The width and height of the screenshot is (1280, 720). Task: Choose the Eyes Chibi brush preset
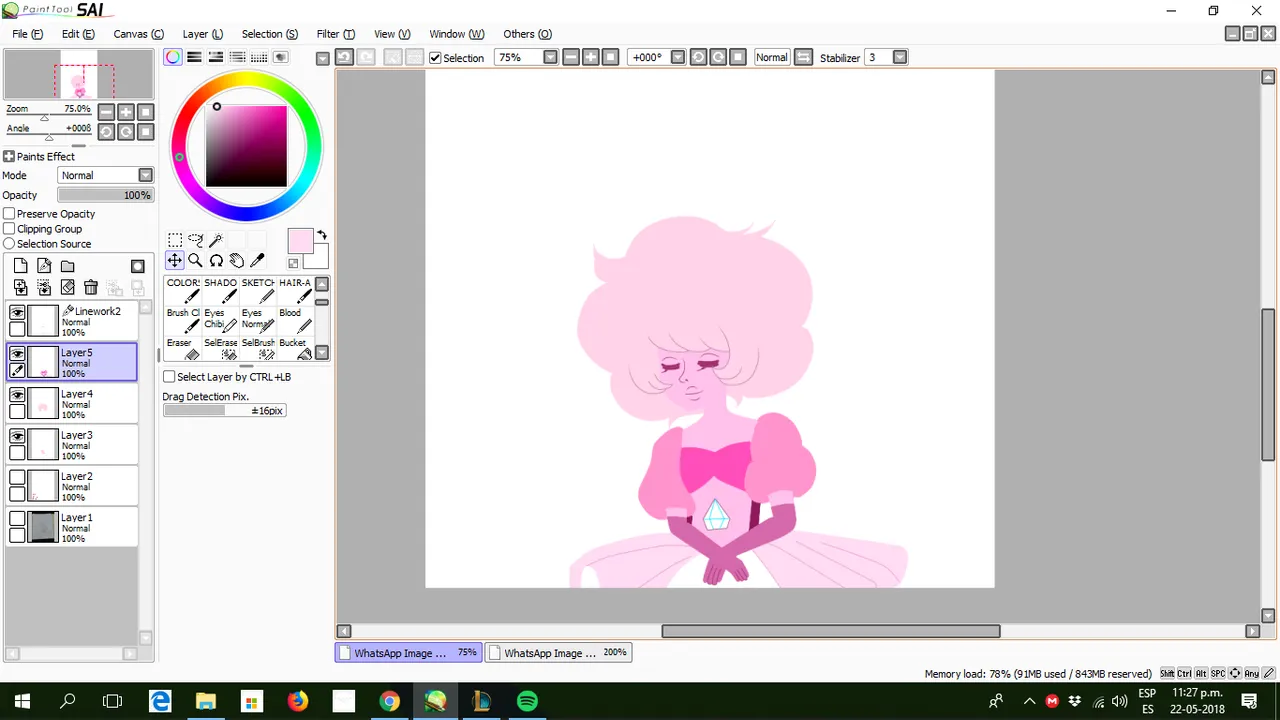coord(221,320)
